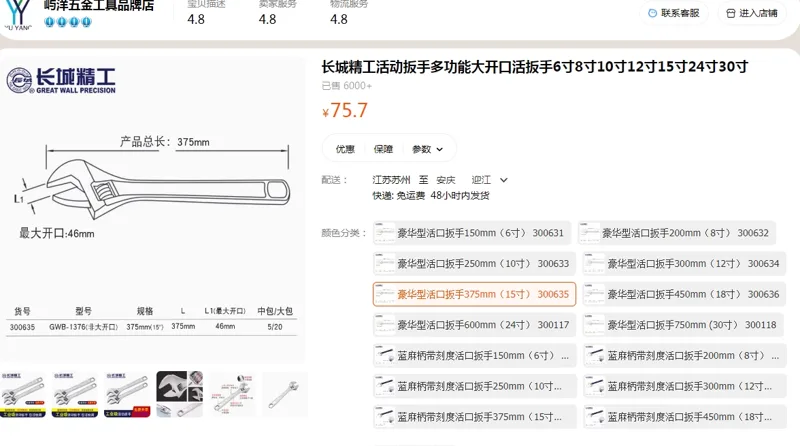Viewport: 800px width, 446px height.
Task: Select option 豪华型活口扳手300mm（12寸）300634
Action: pyautogui.click(x=684, y=264)
